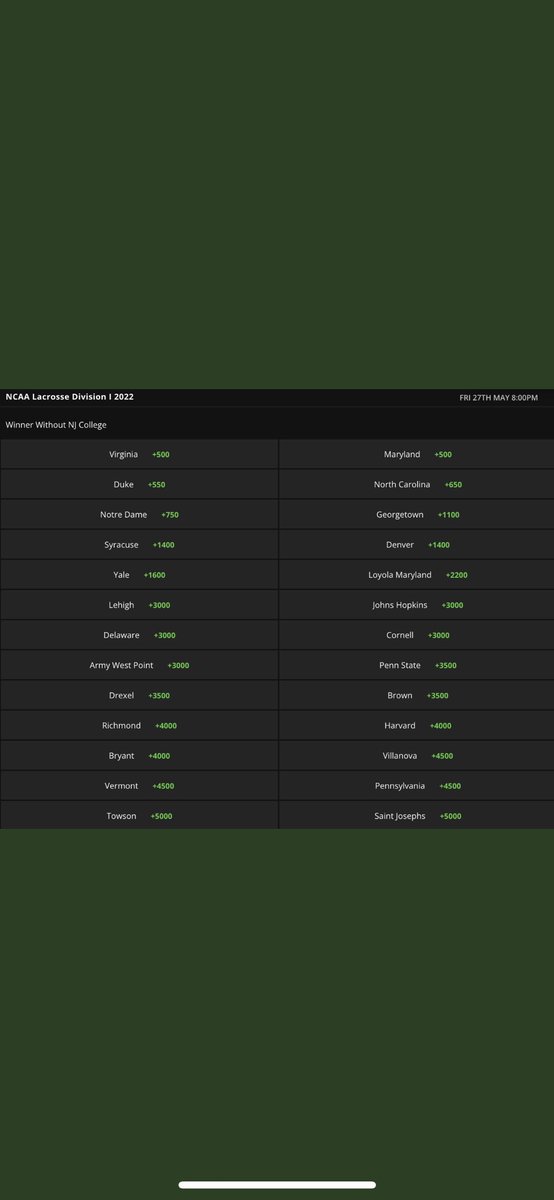Pick Duke at +550
The width and height of the screenshot is (554, 1200).
coord(139,484)
